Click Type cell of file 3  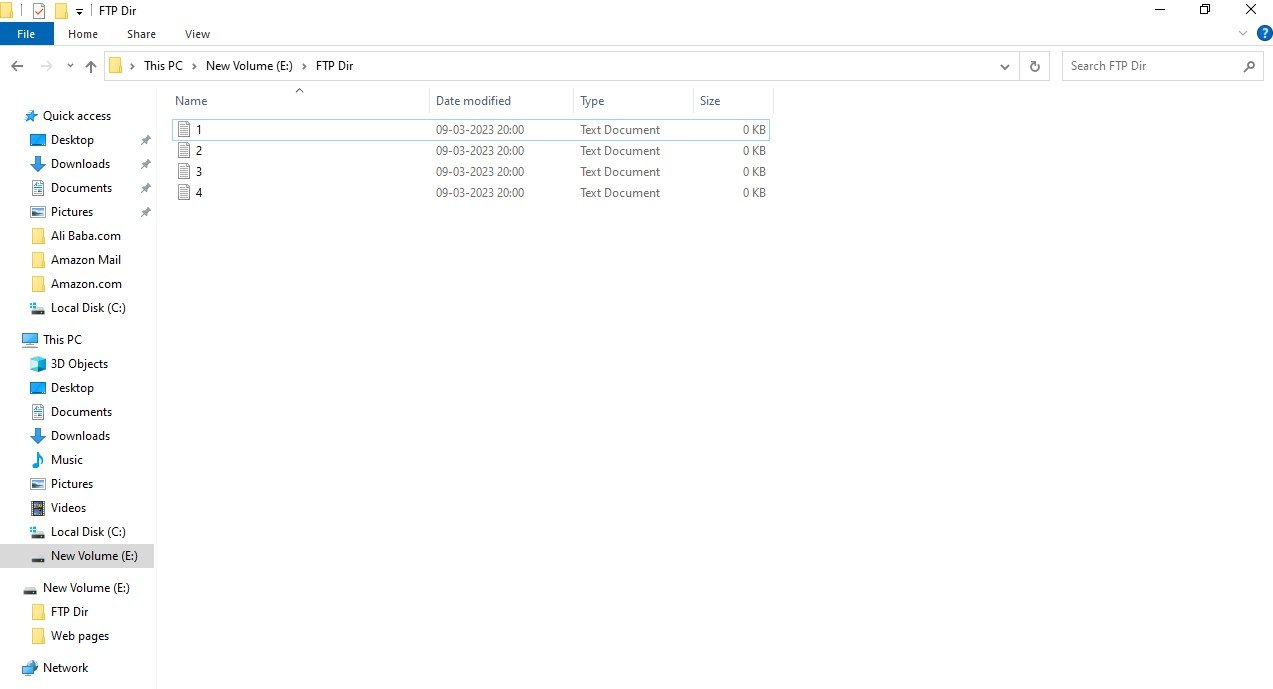(x=620, y=172)
